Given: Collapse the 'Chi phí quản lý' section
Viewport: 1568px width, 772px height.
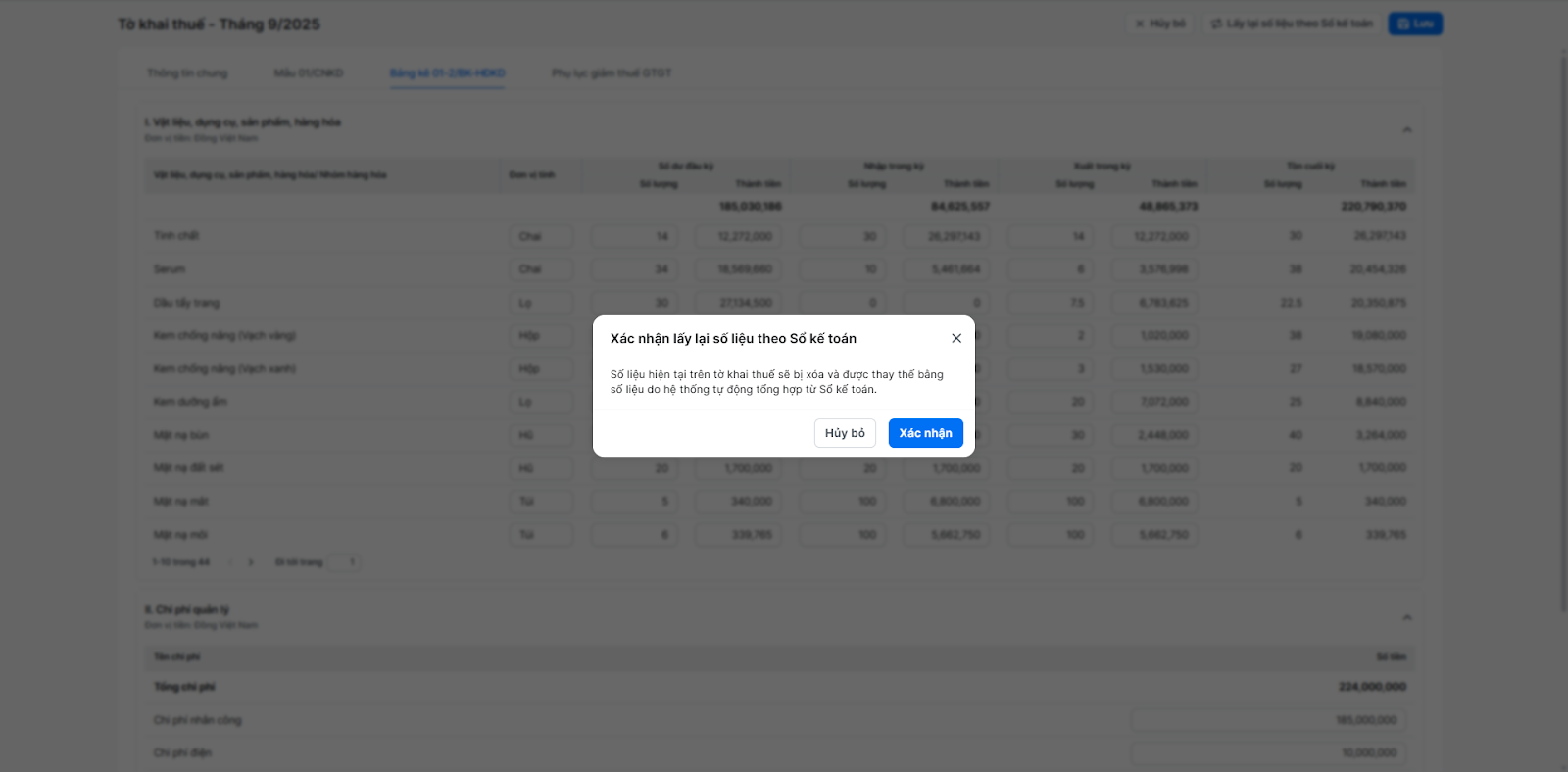Looking at the screenshot, I should point(1407,617).
